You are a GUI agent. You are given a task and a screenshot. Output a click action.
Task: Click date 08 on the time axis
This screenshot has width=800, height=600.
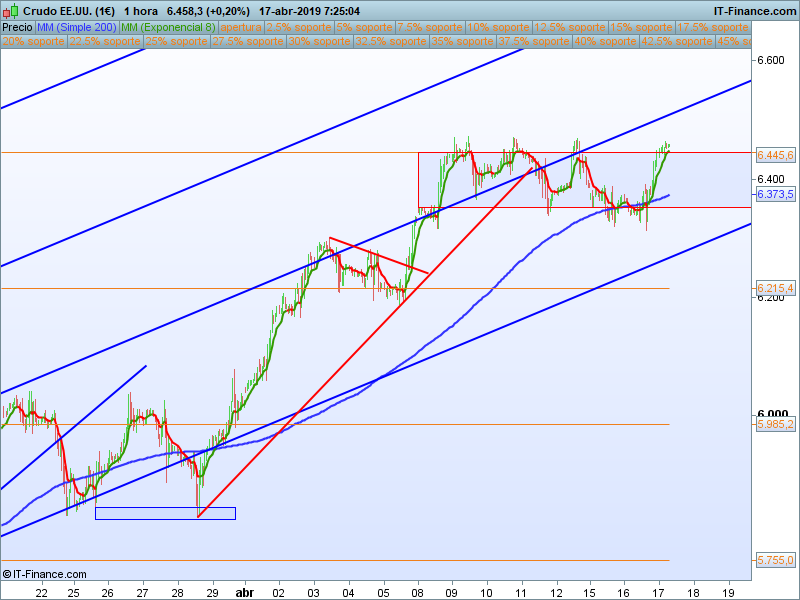417,593
